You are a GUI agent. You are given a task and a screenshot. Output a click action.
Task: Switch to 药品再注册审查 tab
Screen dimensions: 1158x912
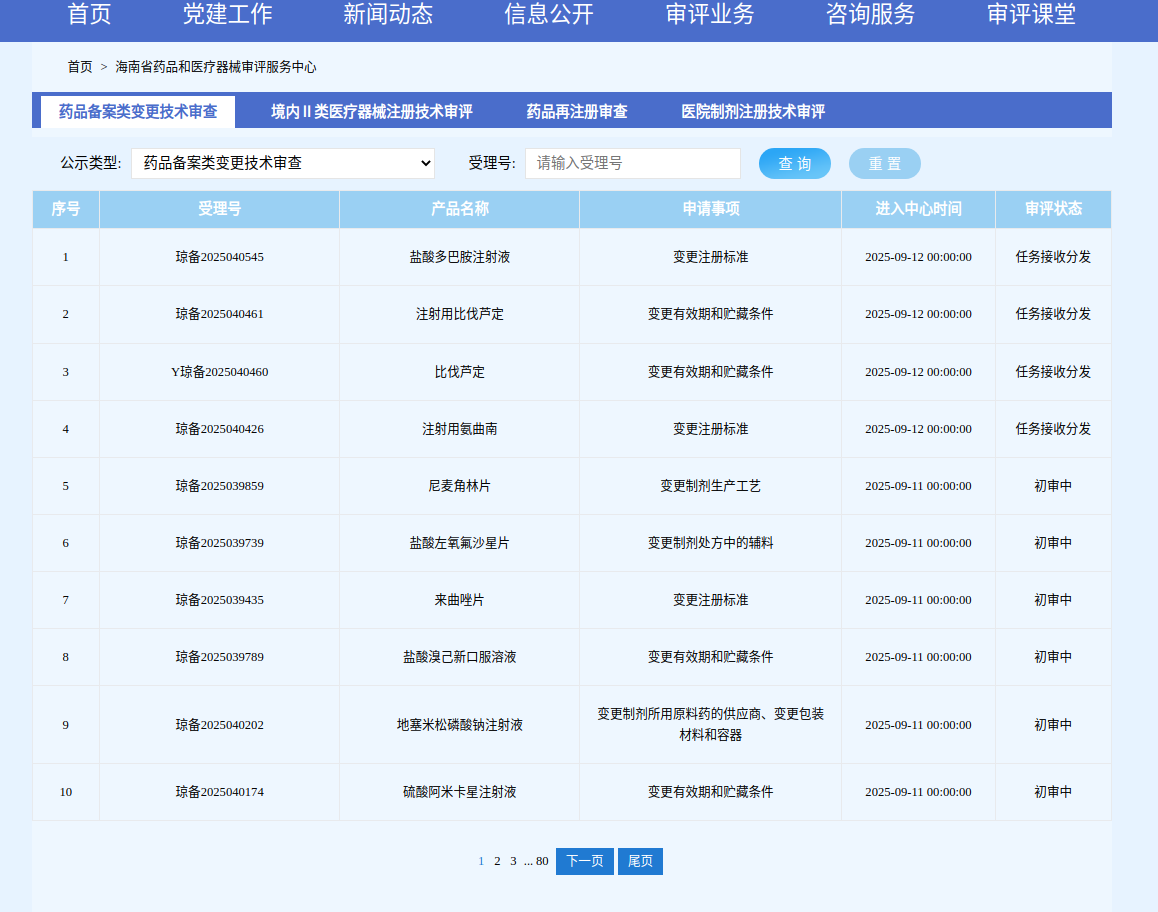coord(577,112)
